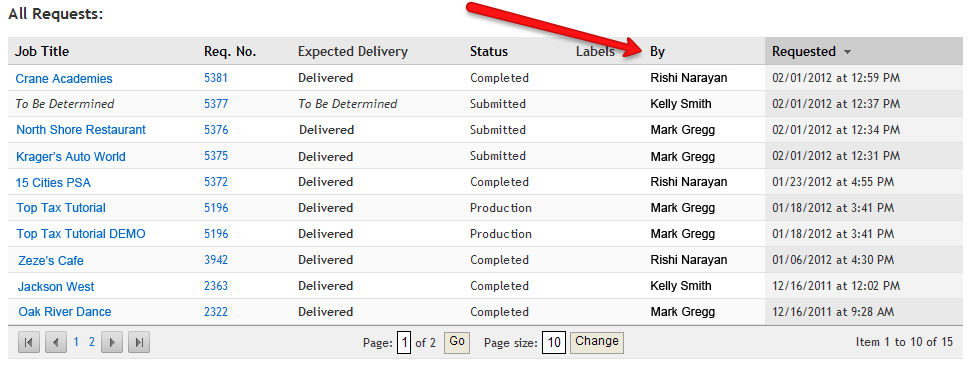Viewport: 971px width, 366px height.
Task: Sort requests by the By column
Action: point(657,51)
